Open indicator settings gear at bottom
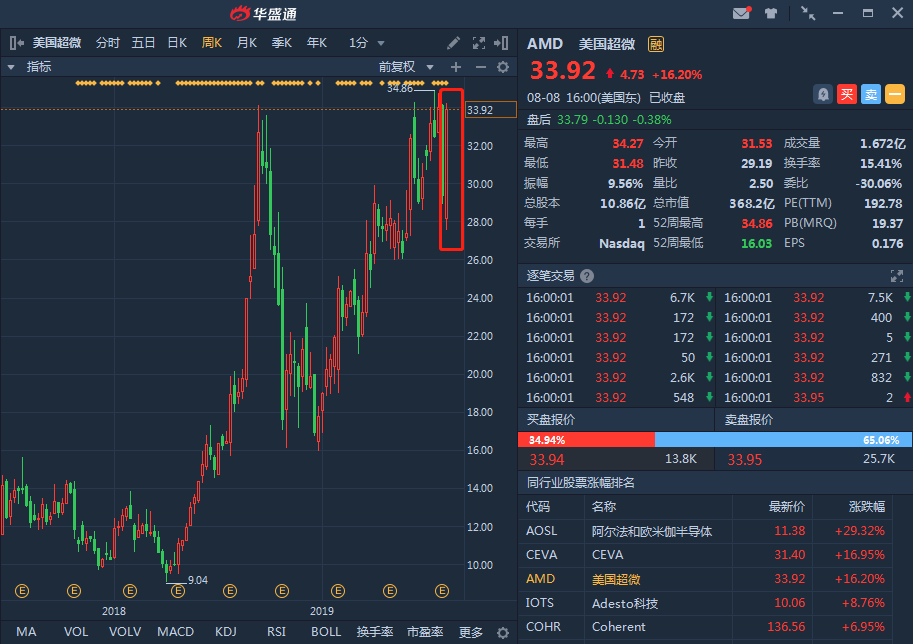 pos(503,632)
